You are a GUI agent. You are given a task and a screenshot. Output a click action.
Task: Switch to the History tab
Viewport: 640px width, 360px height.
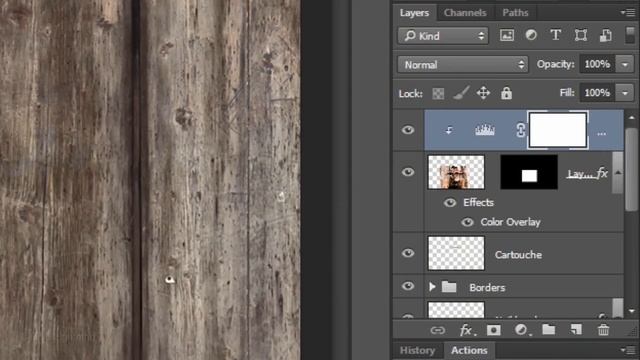pyautogui.click(x=417, y=350)
